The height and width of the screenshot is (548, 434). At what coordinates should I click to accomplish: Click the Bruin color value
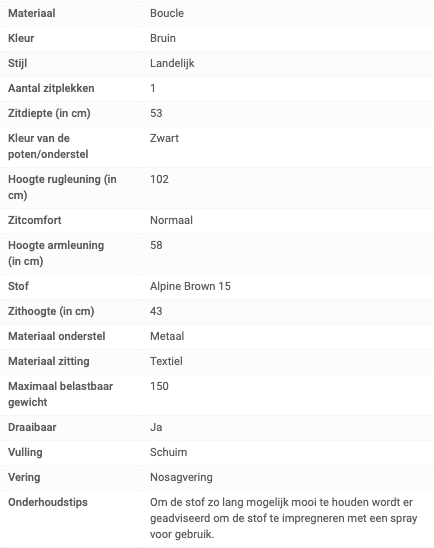[163, 38]
